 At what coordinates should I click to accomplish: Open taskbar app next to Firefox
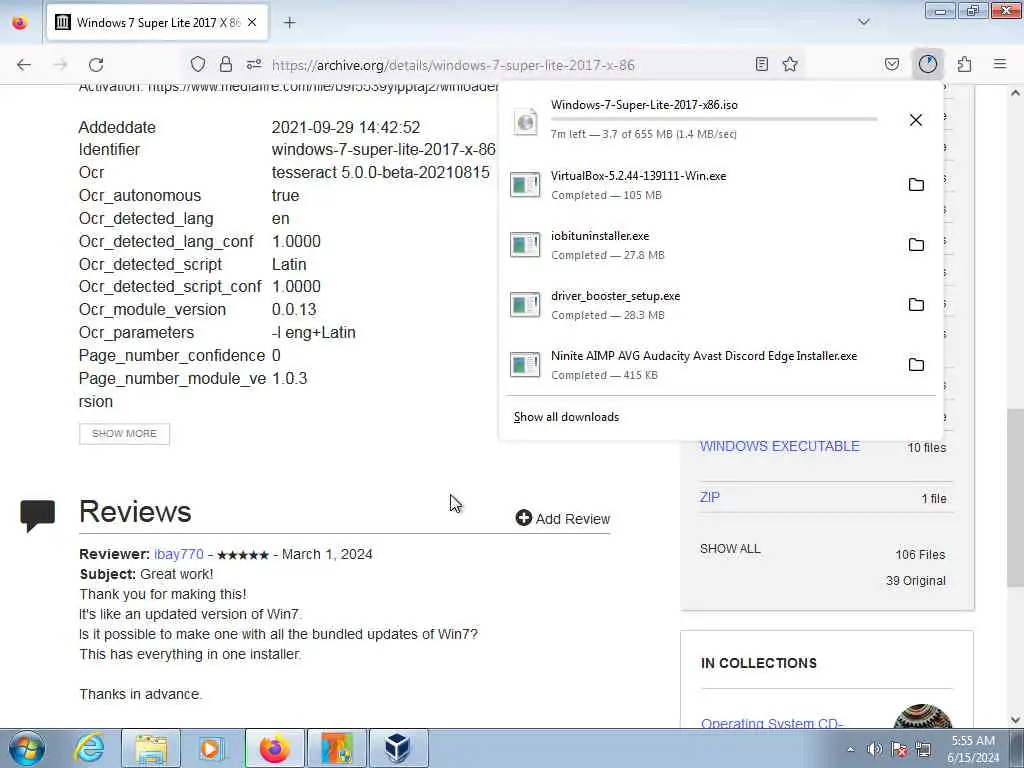point(337,748)
